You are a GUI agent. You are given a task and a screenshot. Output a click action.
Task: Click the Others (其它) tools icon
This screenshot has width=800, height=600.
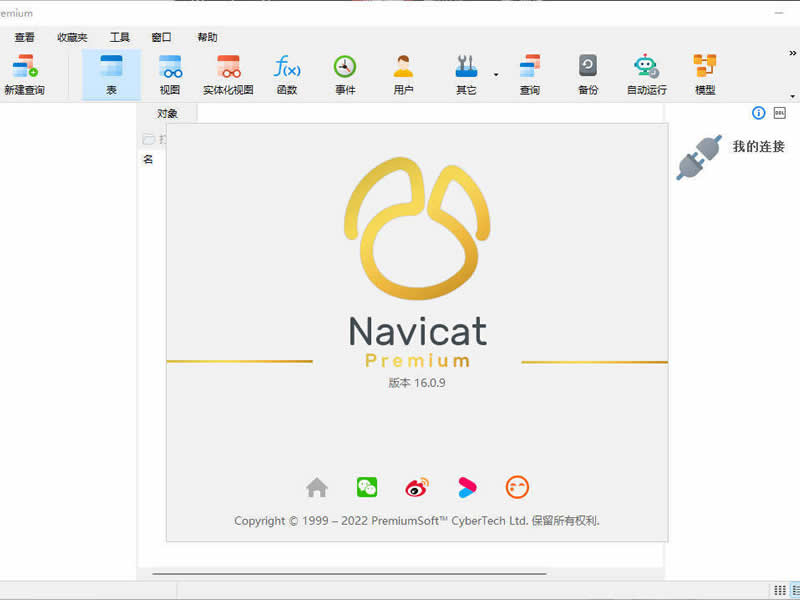click(x=466, y=75)
